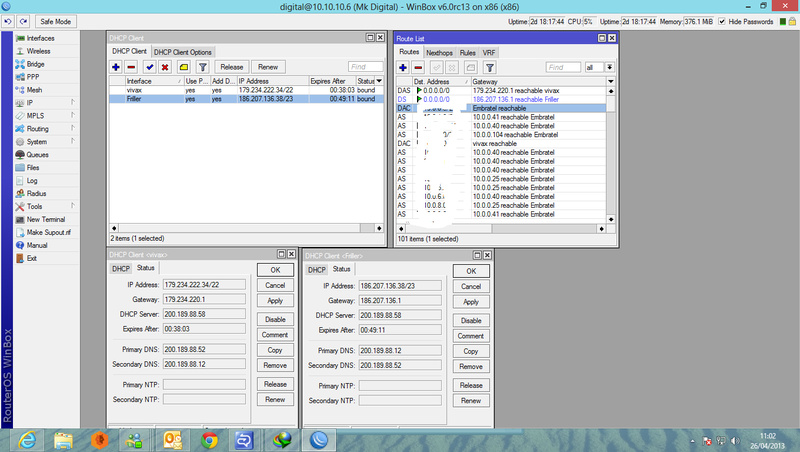Remove the selected DHCP client entry

[x=131, y=67]
